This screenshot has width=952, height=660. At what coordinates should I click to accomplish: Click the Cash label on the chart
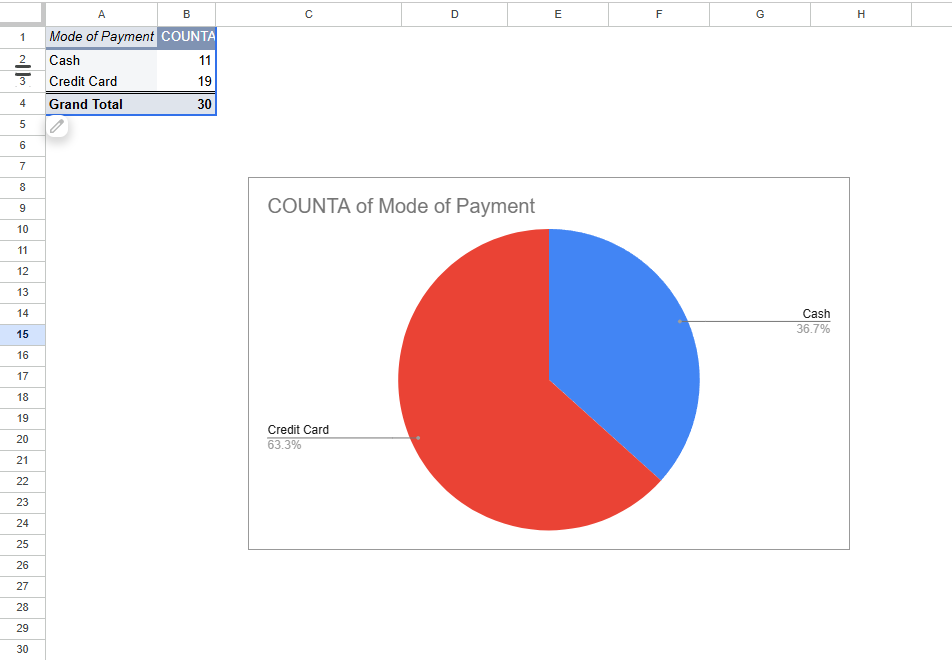click(816, 314)
